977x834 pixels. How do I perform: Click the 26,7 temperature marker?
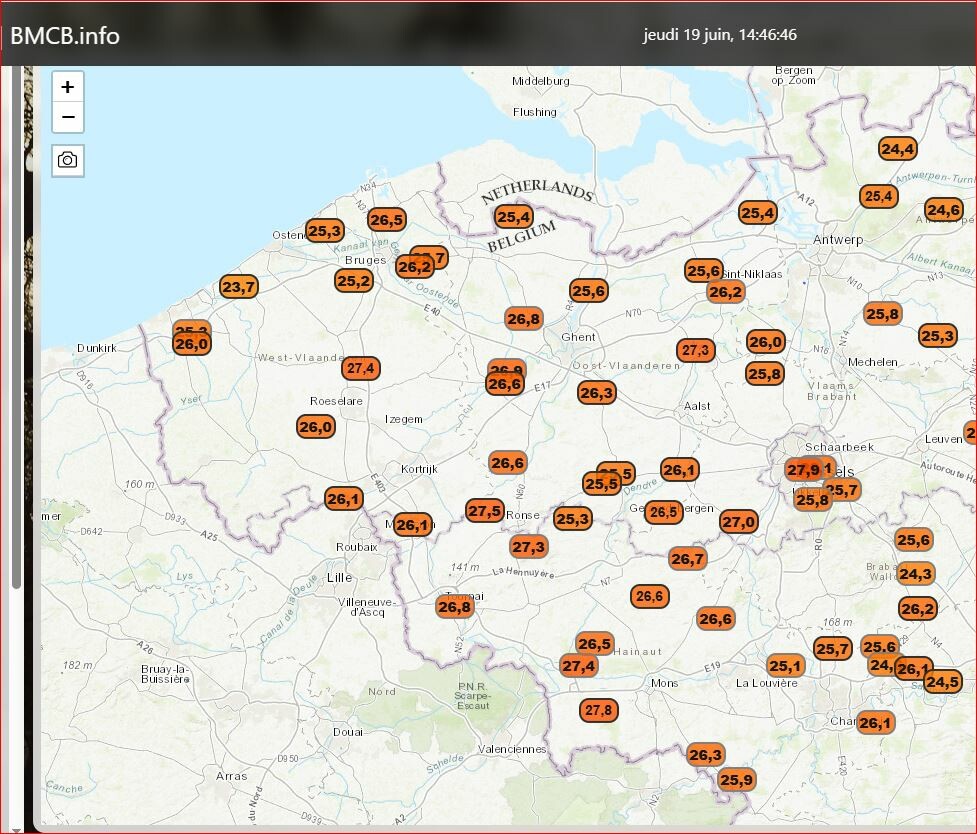687,559
